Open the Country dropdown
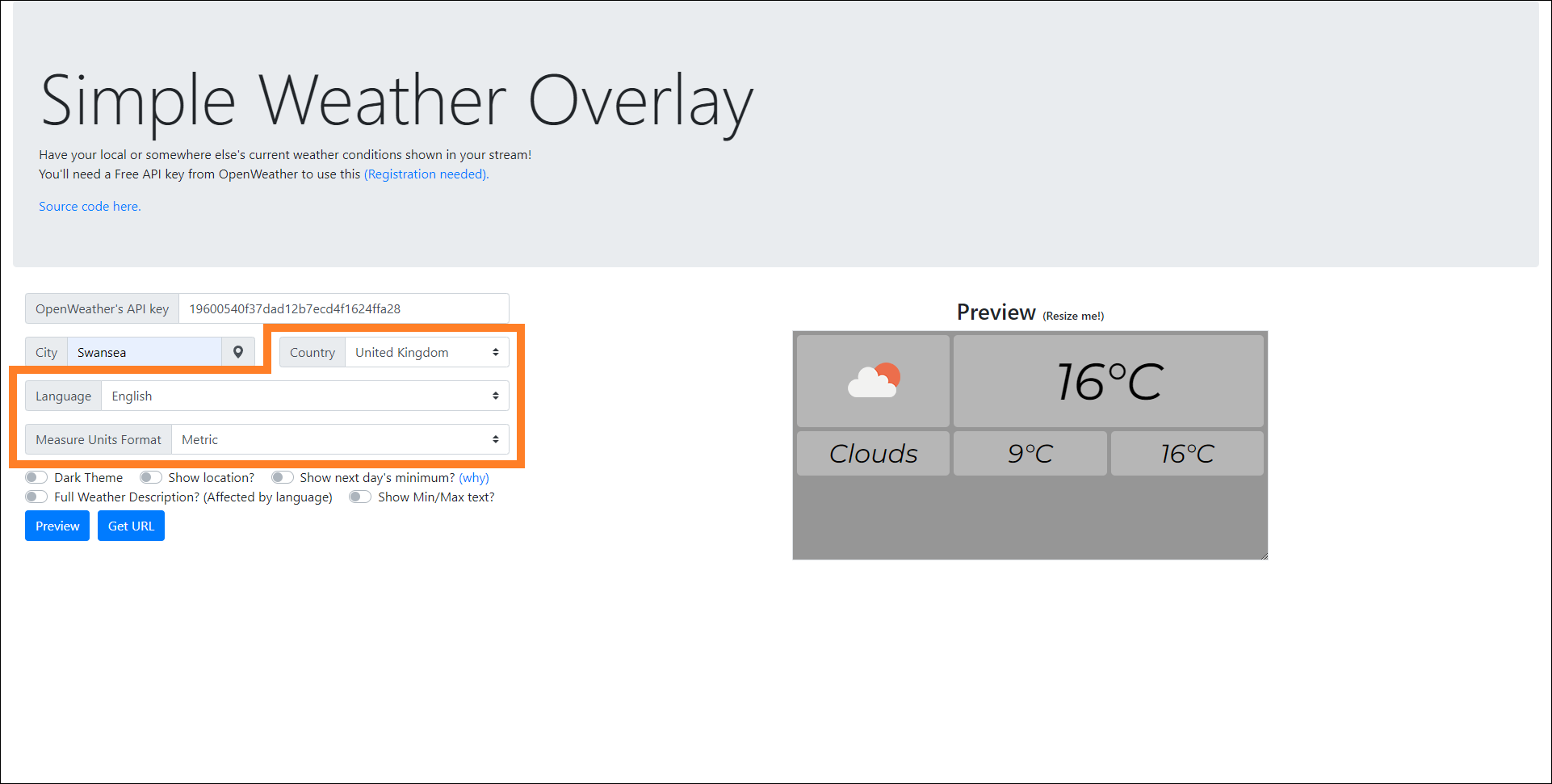The width and height of the screenshot is (1552, 784). [426, 352]
